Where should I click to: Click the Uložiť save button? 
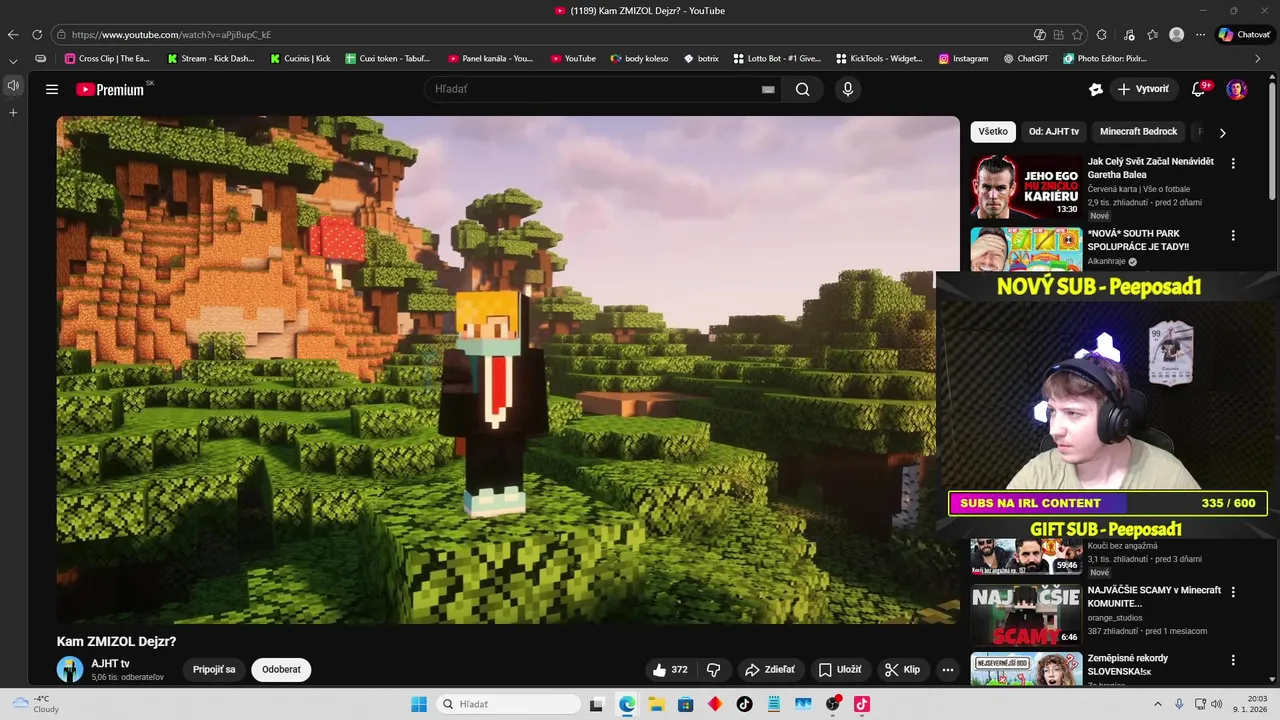(840, 670)
